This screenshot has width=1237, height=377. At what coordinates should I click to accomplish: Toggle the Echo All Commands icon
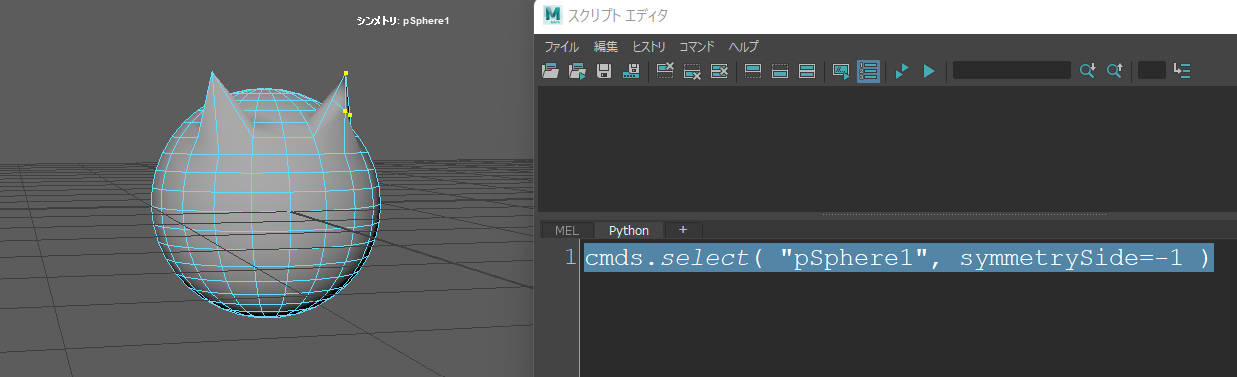coord(841,70)
